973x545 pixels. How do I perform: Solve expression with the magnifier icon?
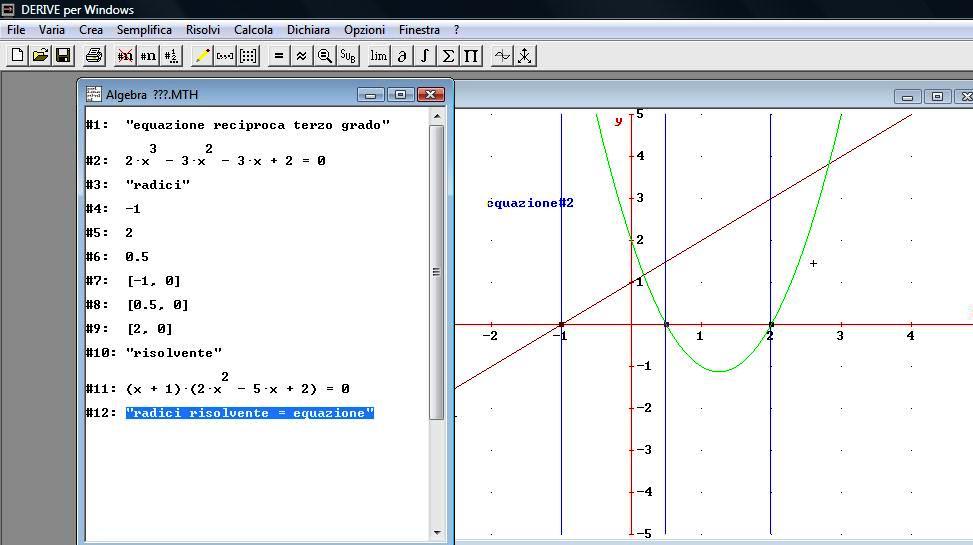pyautogui.click(x=325, y=56)
